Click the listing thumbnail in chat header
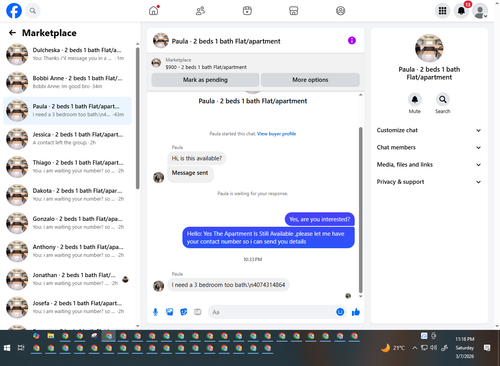Image resolution: width=500 pixels, height=366 pixels. 161,41
